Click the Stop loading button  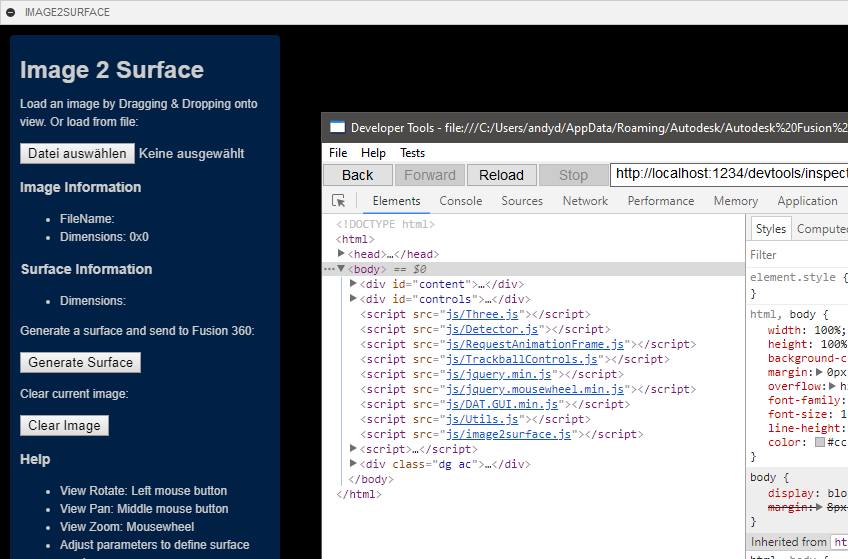click(x=573, y=175)
